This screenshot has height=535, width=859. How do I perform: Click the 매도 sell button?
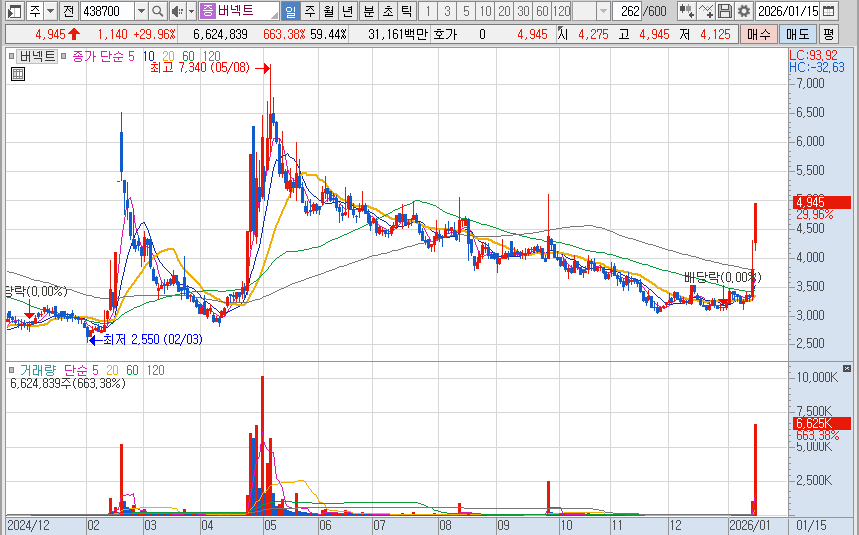(x=797, y=34)
